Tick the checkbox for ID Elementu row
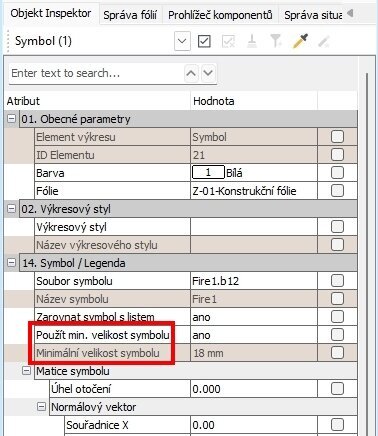This screenshot has width=378, height=436. (337, 155)
